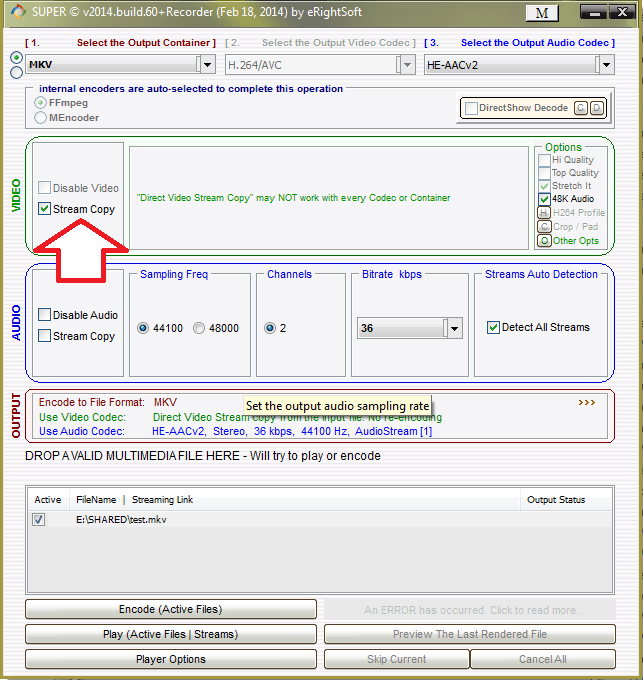
Task: Open the audio bitrate kbps dropdown
Action: click(x=453, y=328)
